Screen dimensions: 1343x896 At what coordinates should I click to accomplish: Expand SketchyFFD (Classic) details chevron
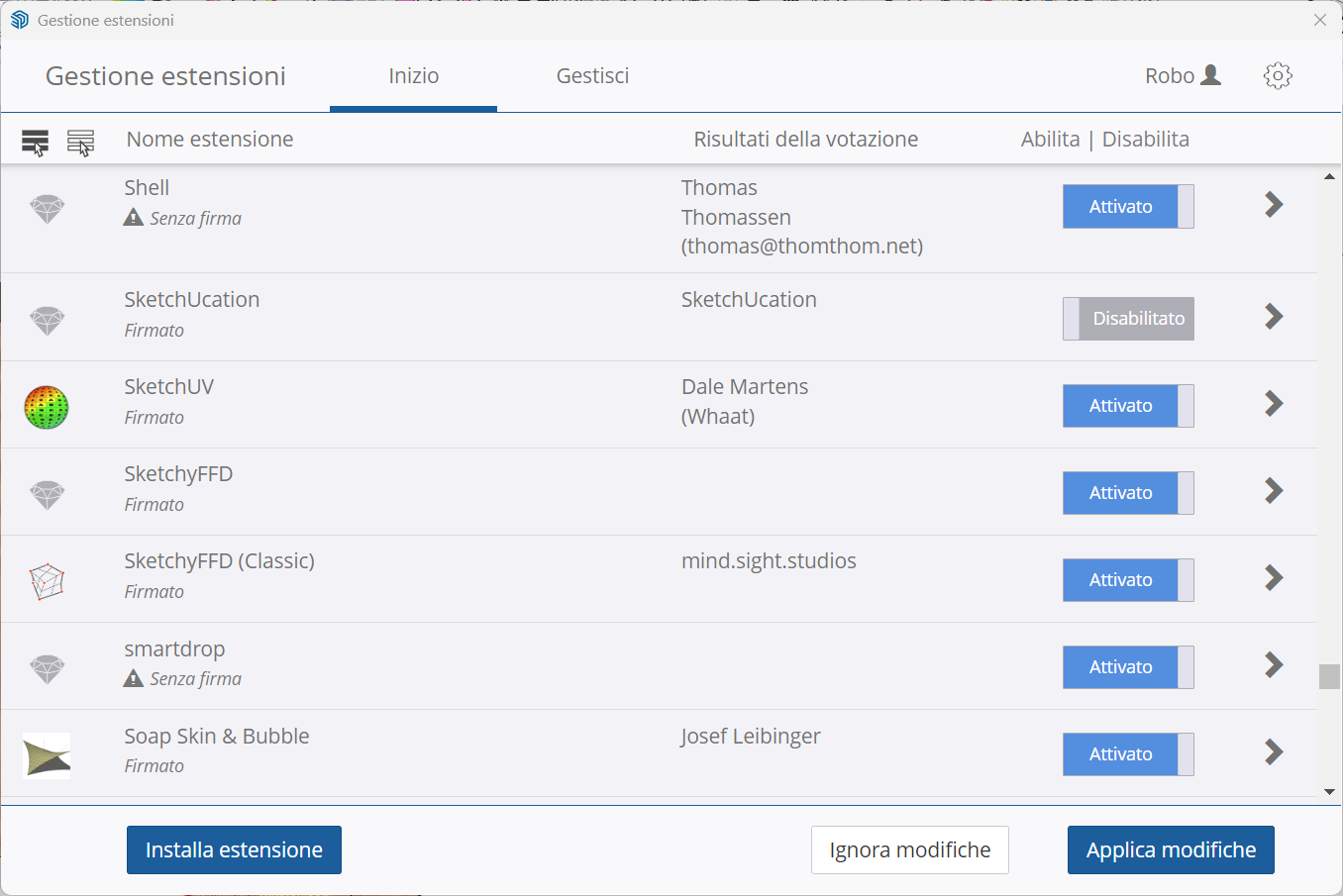[1274, 578]
